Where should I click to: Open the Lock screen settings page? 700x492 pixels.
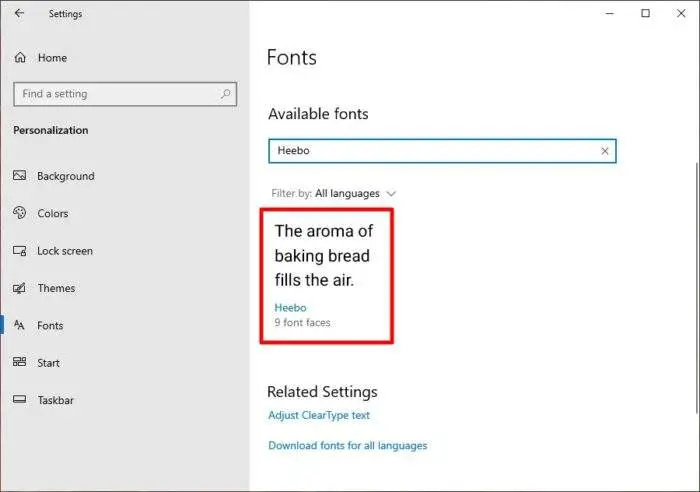click(x=65, y=251)
